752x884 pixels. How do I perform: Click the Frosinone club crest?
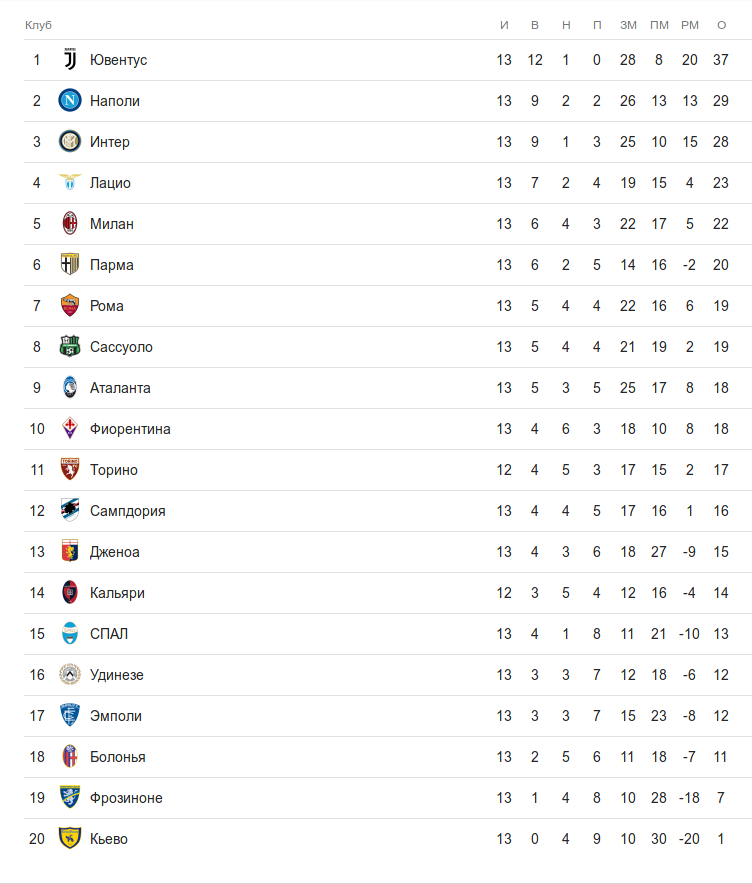click(x=69, y=798)
